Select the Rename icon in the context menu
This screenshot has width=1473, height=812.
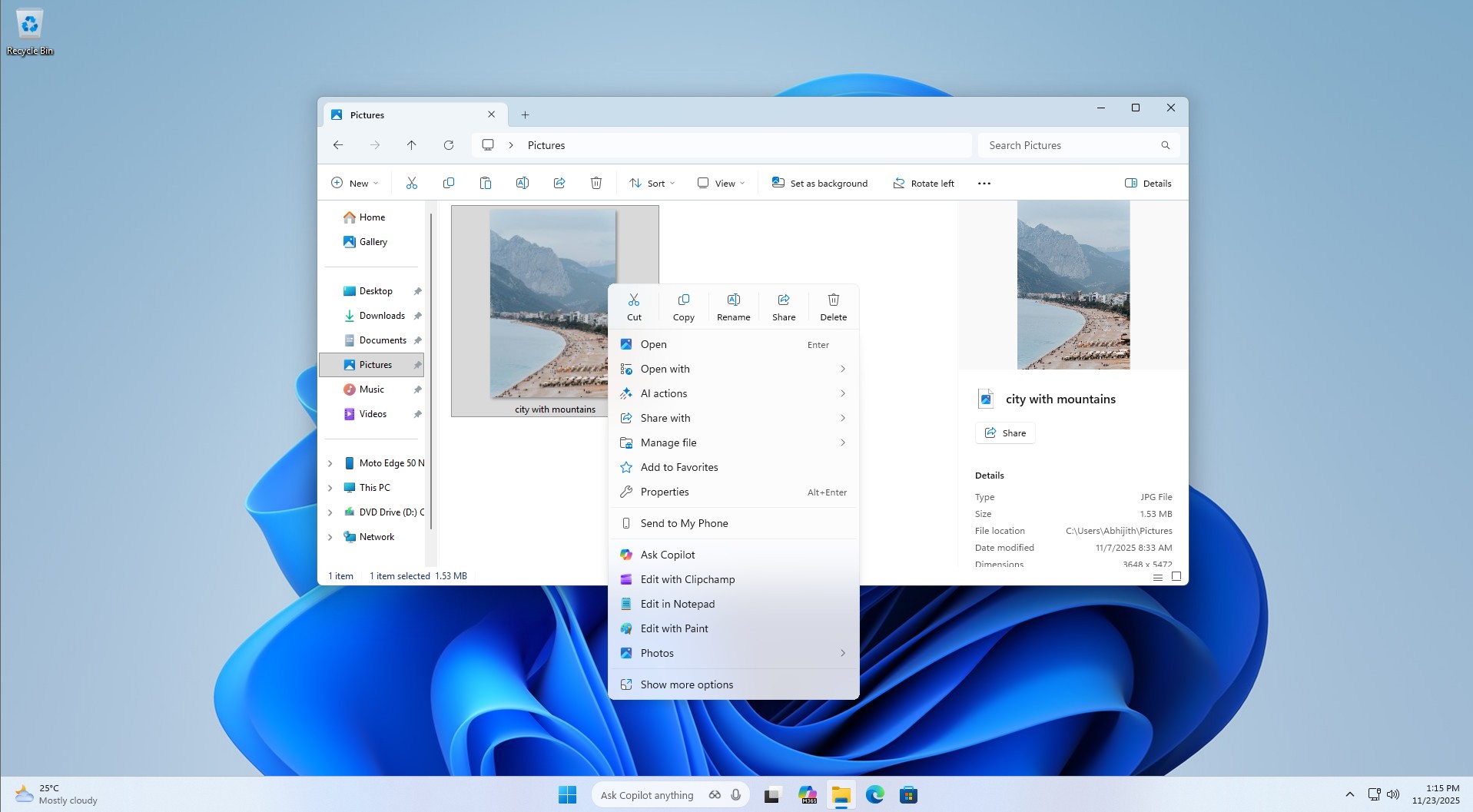[x=732, y=306]
